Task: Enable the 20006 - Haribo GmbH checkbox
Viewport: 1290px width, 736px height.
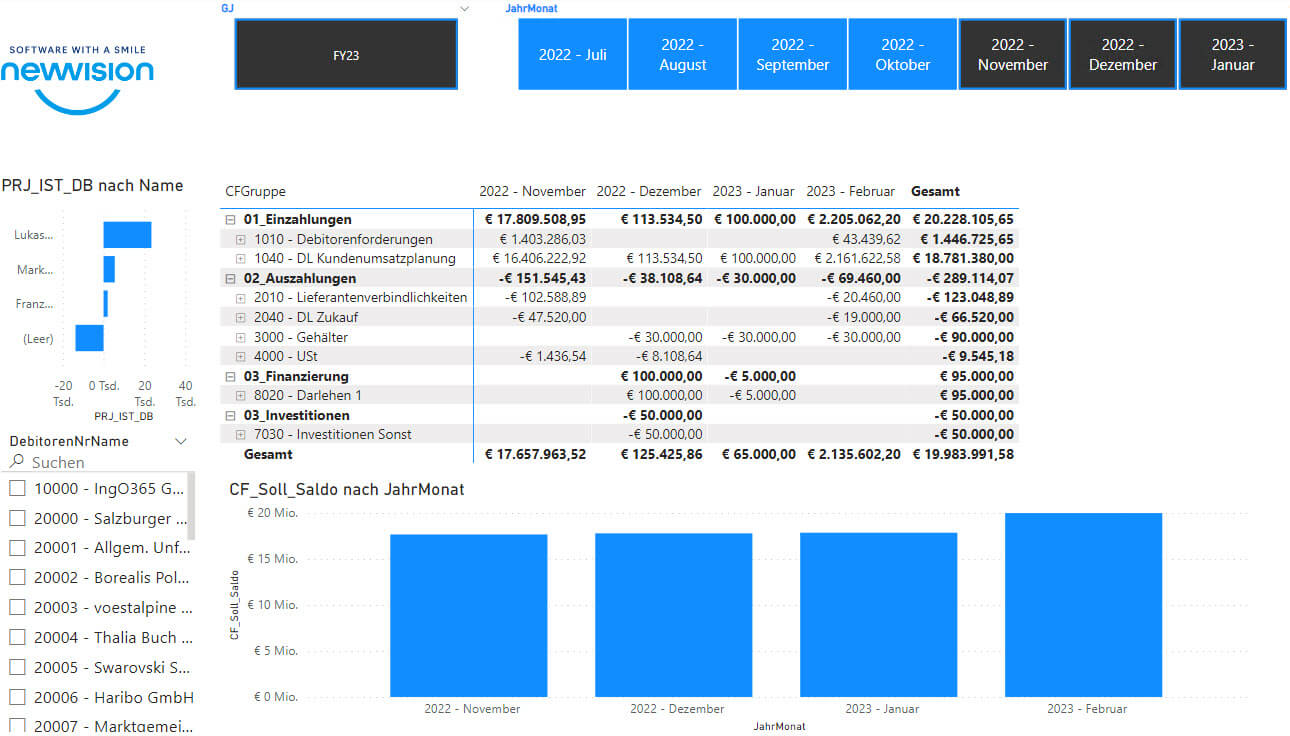Action: pyautogui.click(x=17, y=697)
